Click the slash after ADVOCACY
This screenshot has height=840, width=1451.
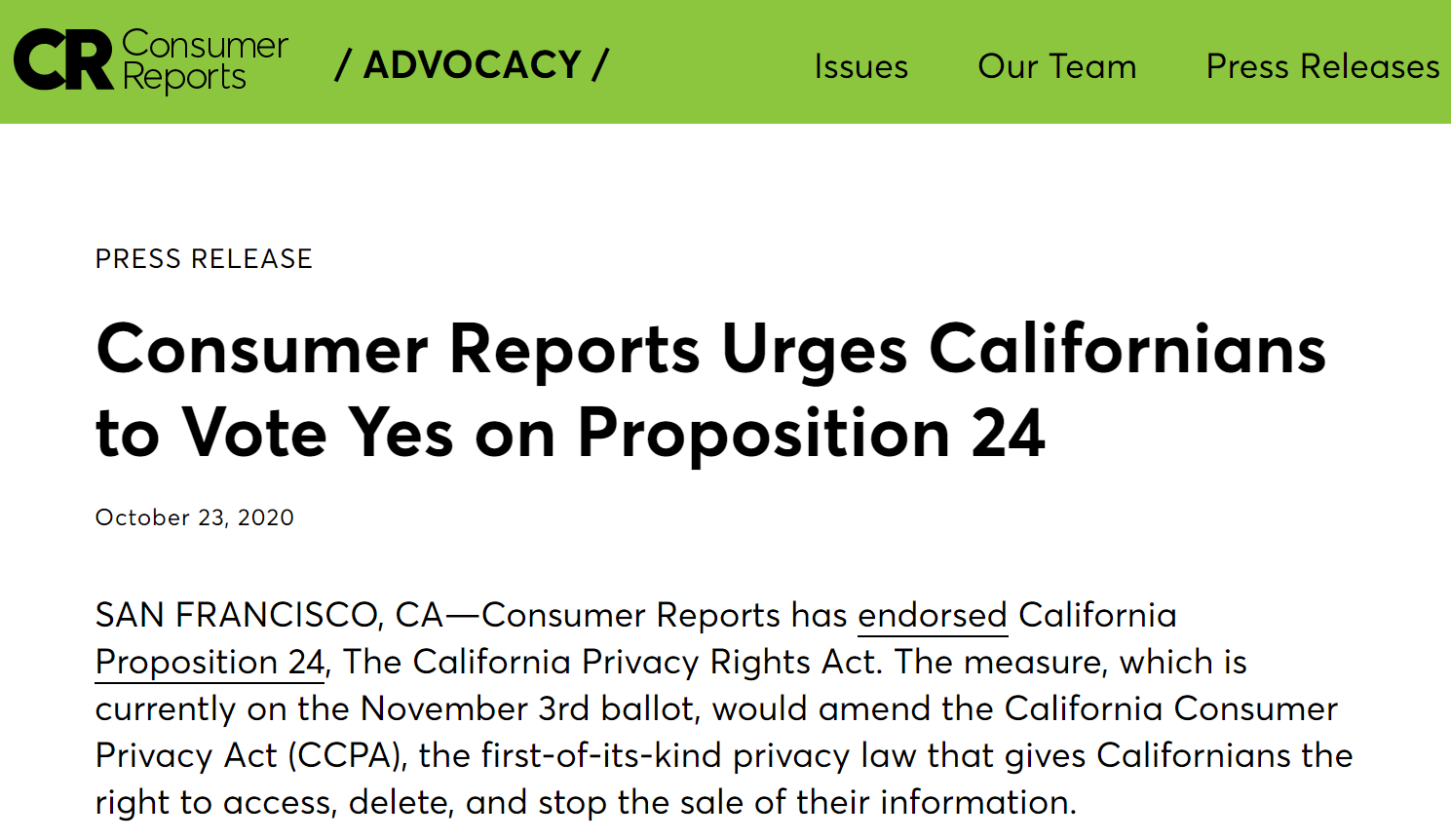tap(600, 65)
